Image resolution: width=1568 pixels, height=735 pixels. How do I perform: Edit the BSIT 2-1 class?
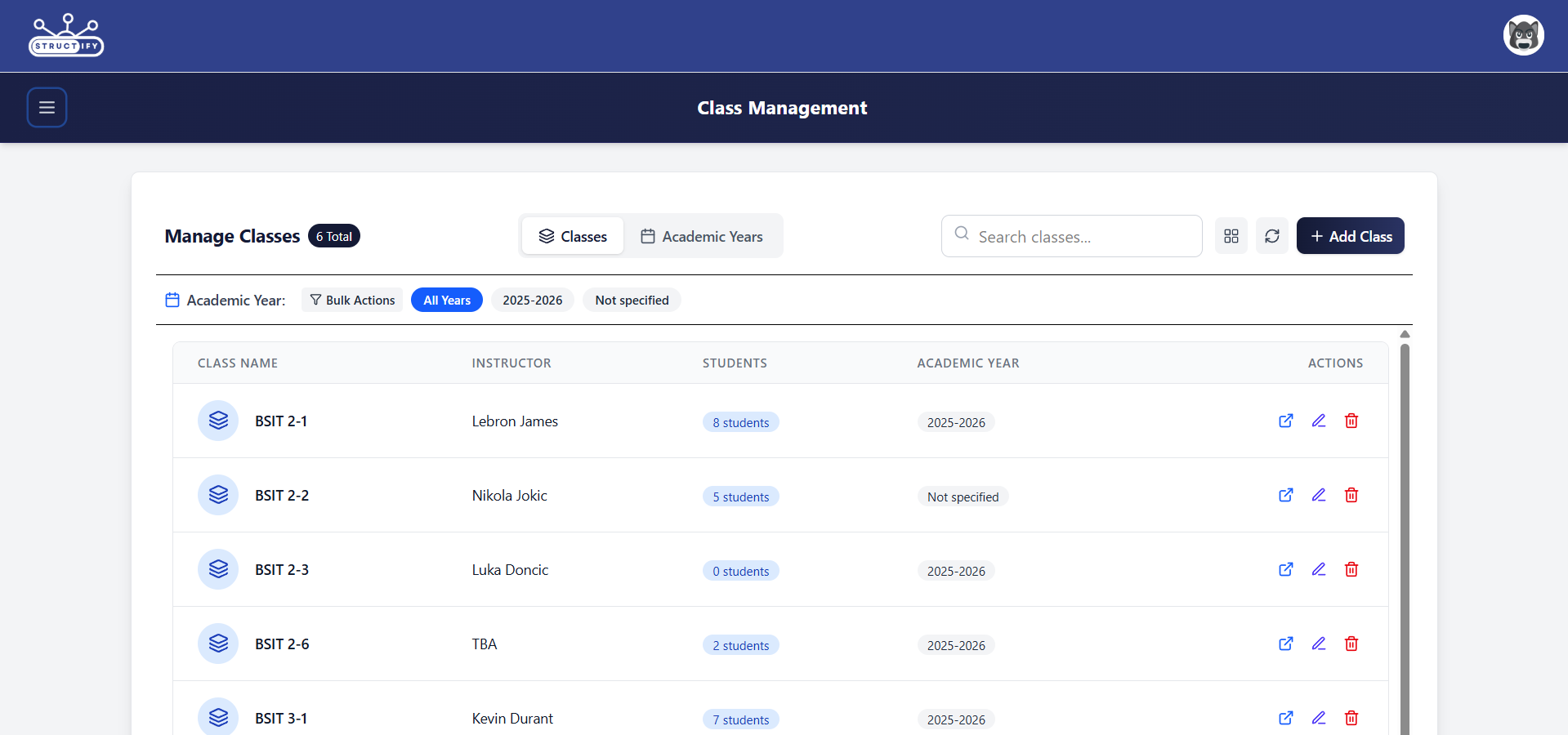click(1318, 421)
